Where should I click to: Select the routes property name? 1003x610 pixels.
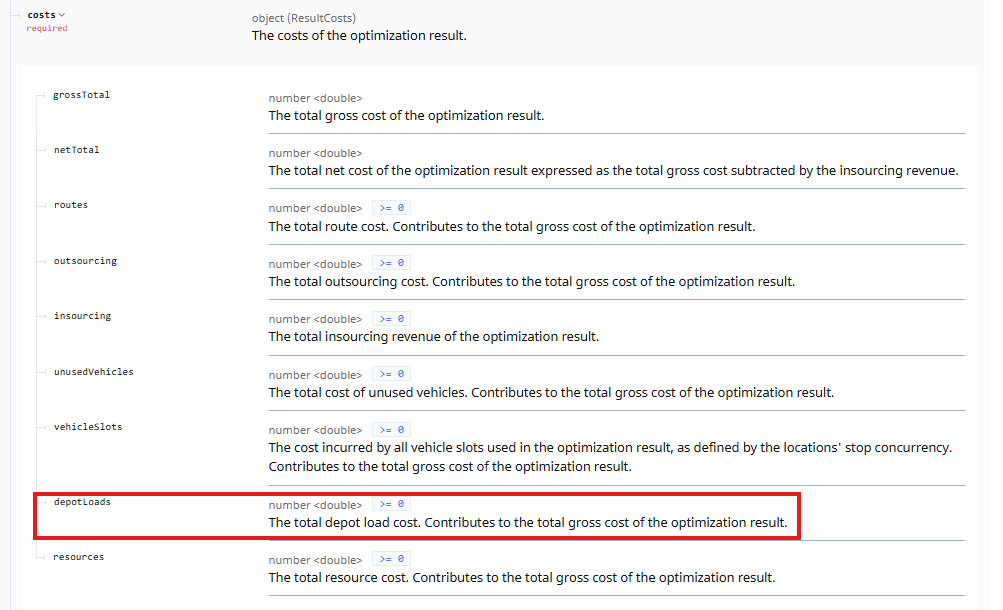[x=71, y=205]
